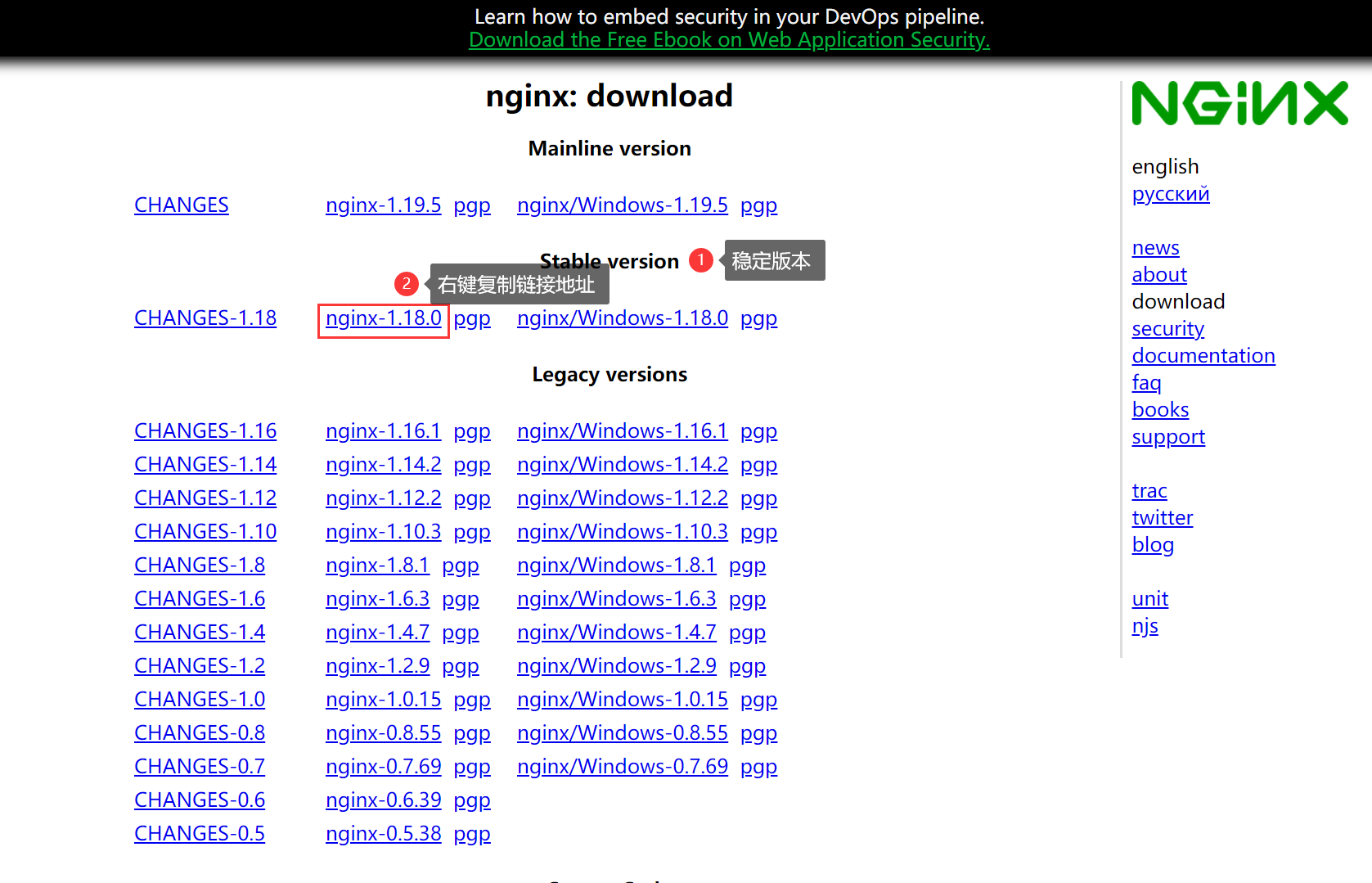Download nginx-1.6.3
Image resolution: width=1372 pixels, height=883 pixels.
(x=377, y=598)
